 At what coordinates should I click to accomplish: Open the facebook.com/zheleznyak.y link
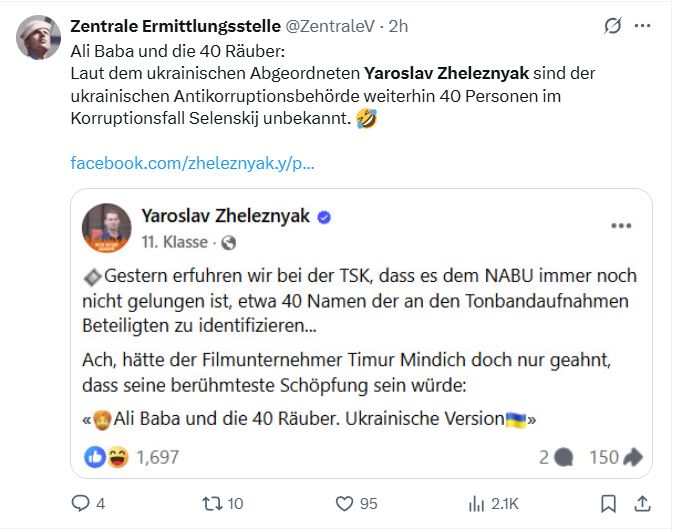[193, 162]
